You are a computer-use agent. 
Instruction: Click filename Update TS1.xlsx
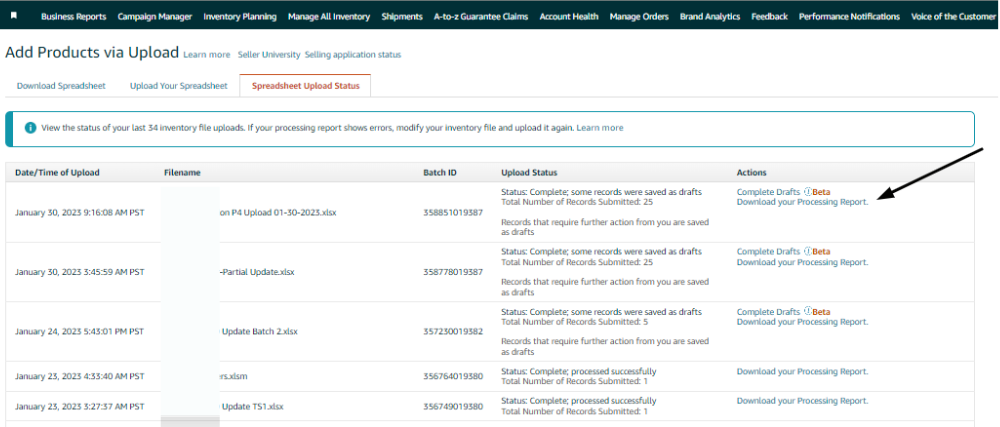tap(251, 407)
